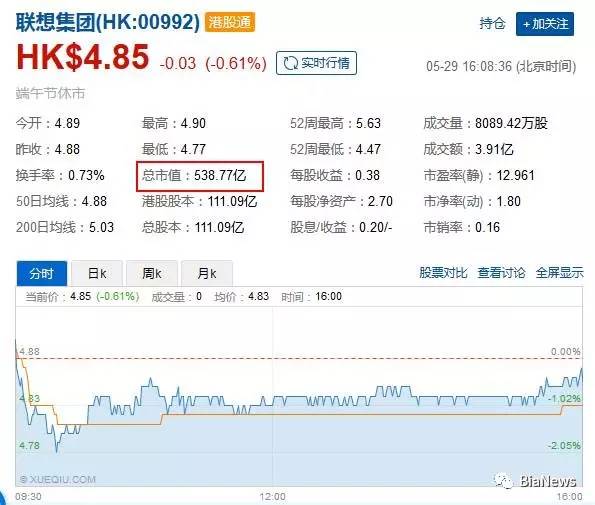
Task: Click the 12:00 time axis label
Action: coord(272,497)
